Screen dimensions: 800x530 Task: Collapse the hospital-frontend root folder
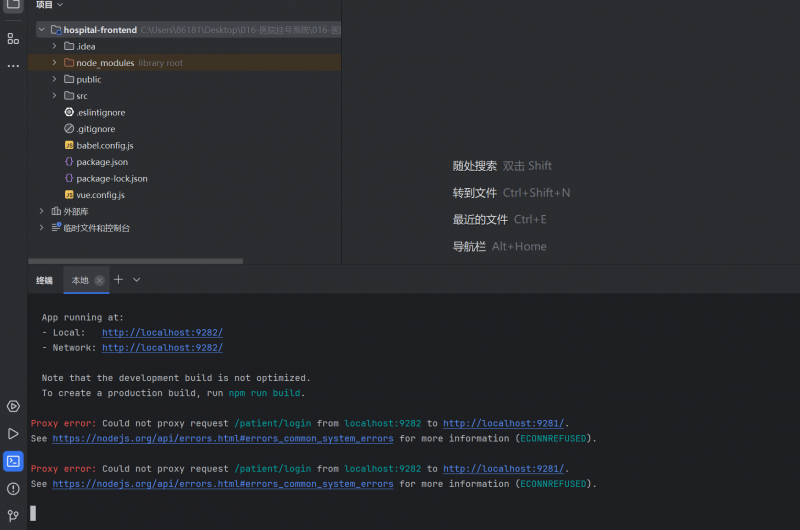pyautogui.click(x=42, y=30)
